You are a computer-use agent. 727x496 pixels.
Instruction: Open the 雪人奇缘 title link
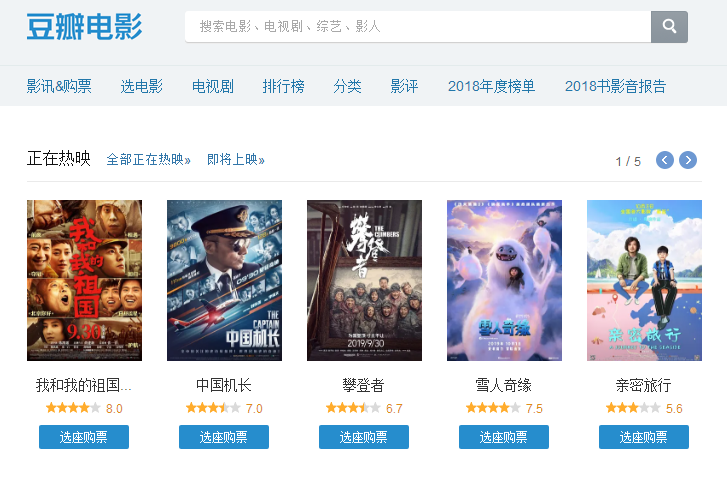coord(504,385)
